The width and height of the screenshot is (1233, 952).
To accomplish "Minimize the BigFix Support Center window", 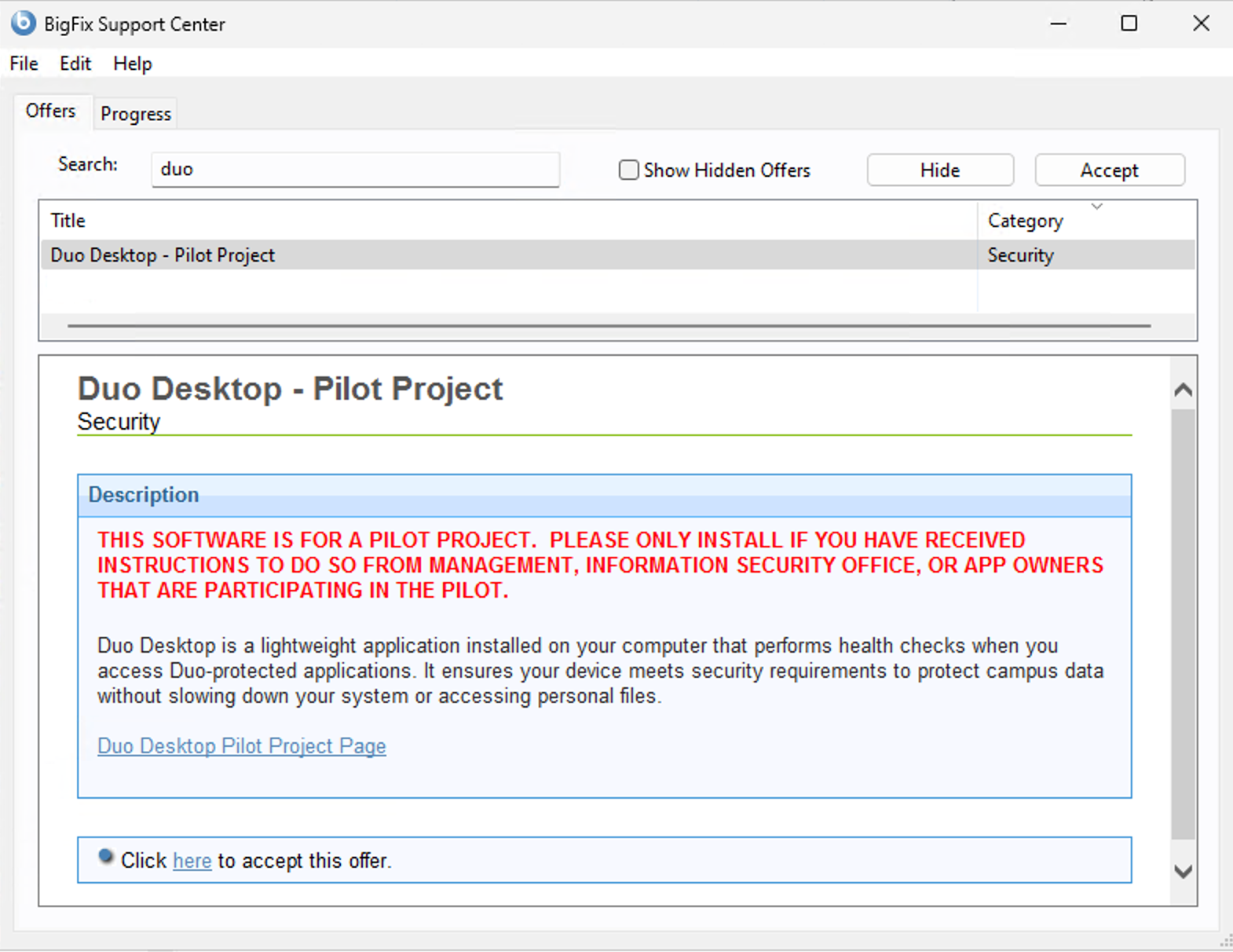I will click(1059, 24).
